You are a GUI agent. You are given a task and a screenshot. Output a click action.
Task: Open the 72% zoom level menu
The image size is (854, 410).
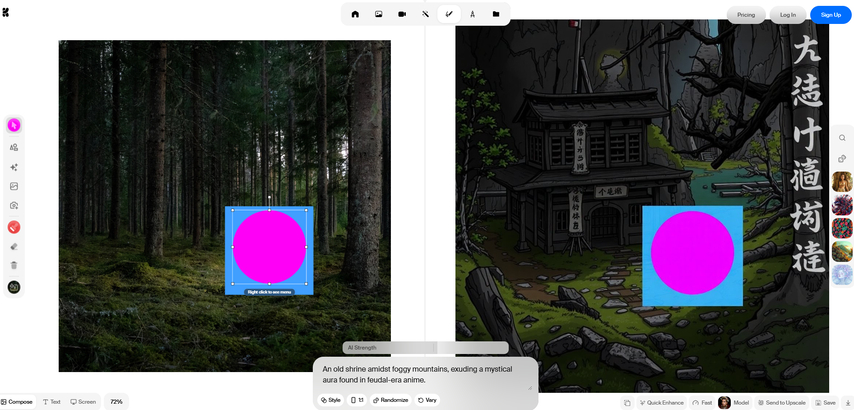(116, 401)
